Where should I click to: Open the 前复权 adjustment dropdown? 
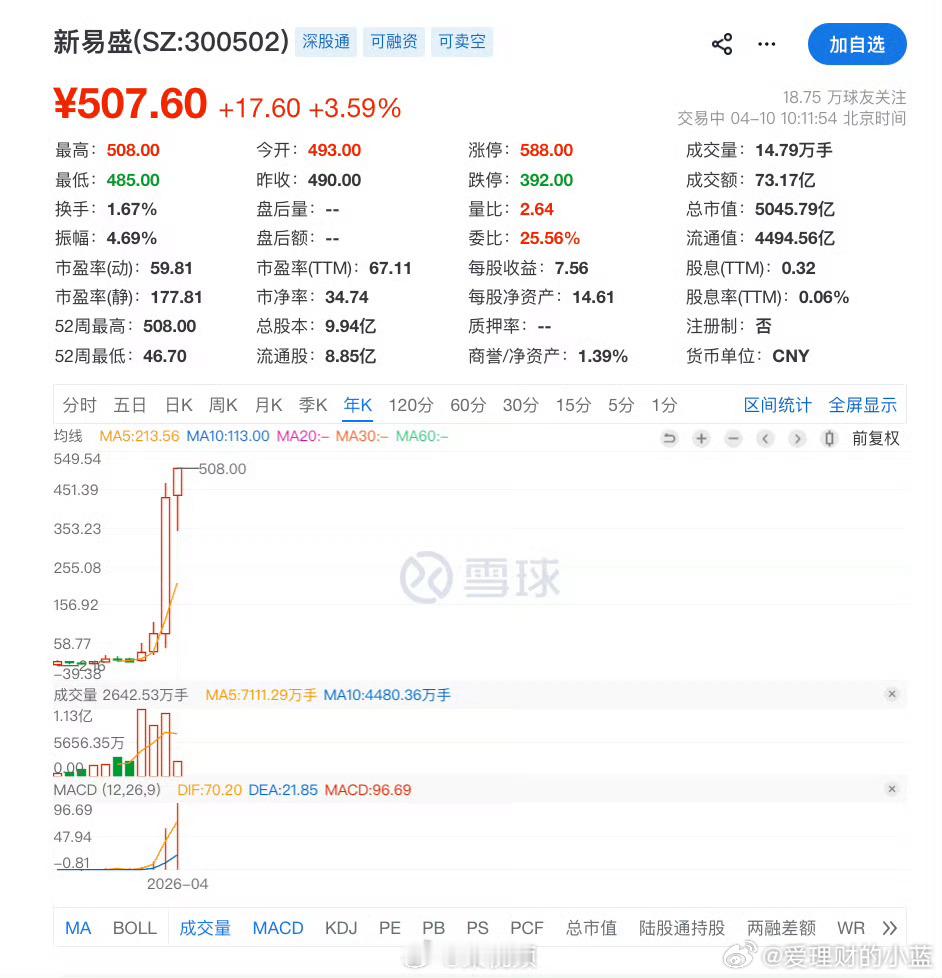coord(876,439)
